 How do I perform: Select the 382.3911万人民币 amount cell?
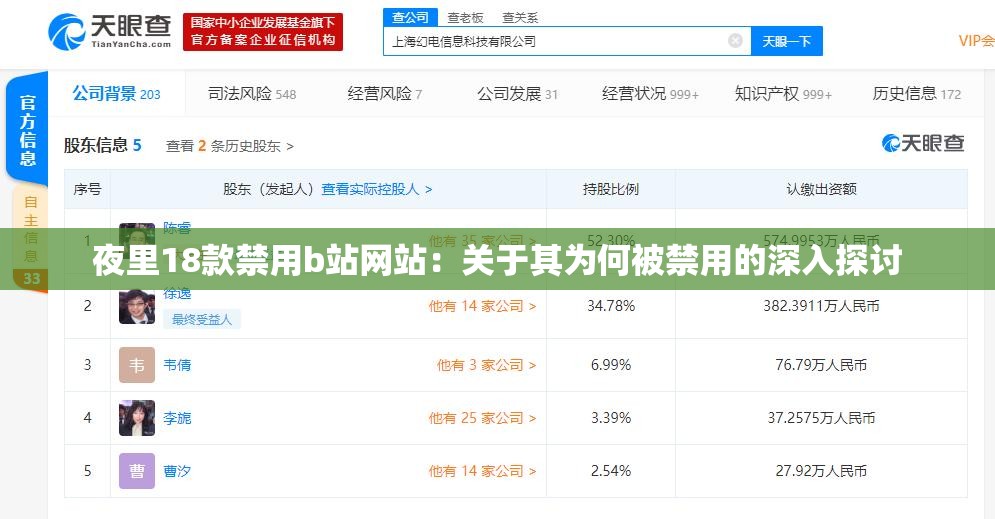pyautogui.click(x=821, y=306)
